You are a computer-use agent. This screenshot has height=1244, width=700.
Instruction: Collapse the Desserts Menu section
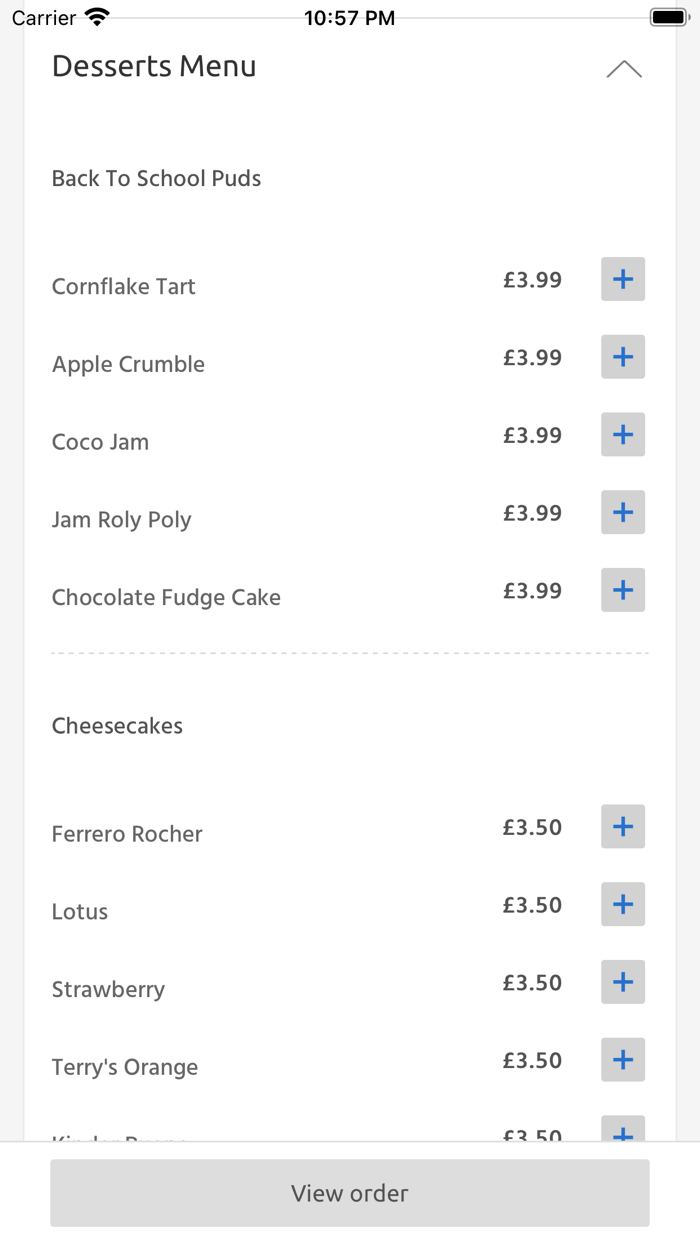click(x=624, y=68)
